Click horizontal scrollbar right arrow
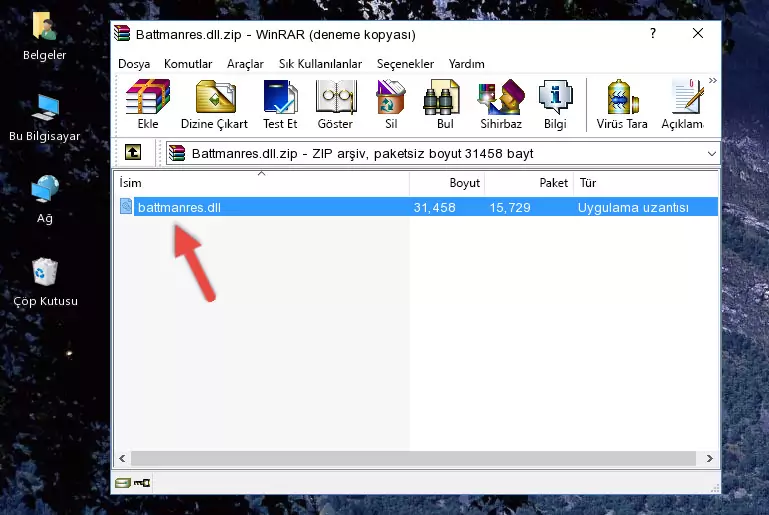 (x=710, y=459)
